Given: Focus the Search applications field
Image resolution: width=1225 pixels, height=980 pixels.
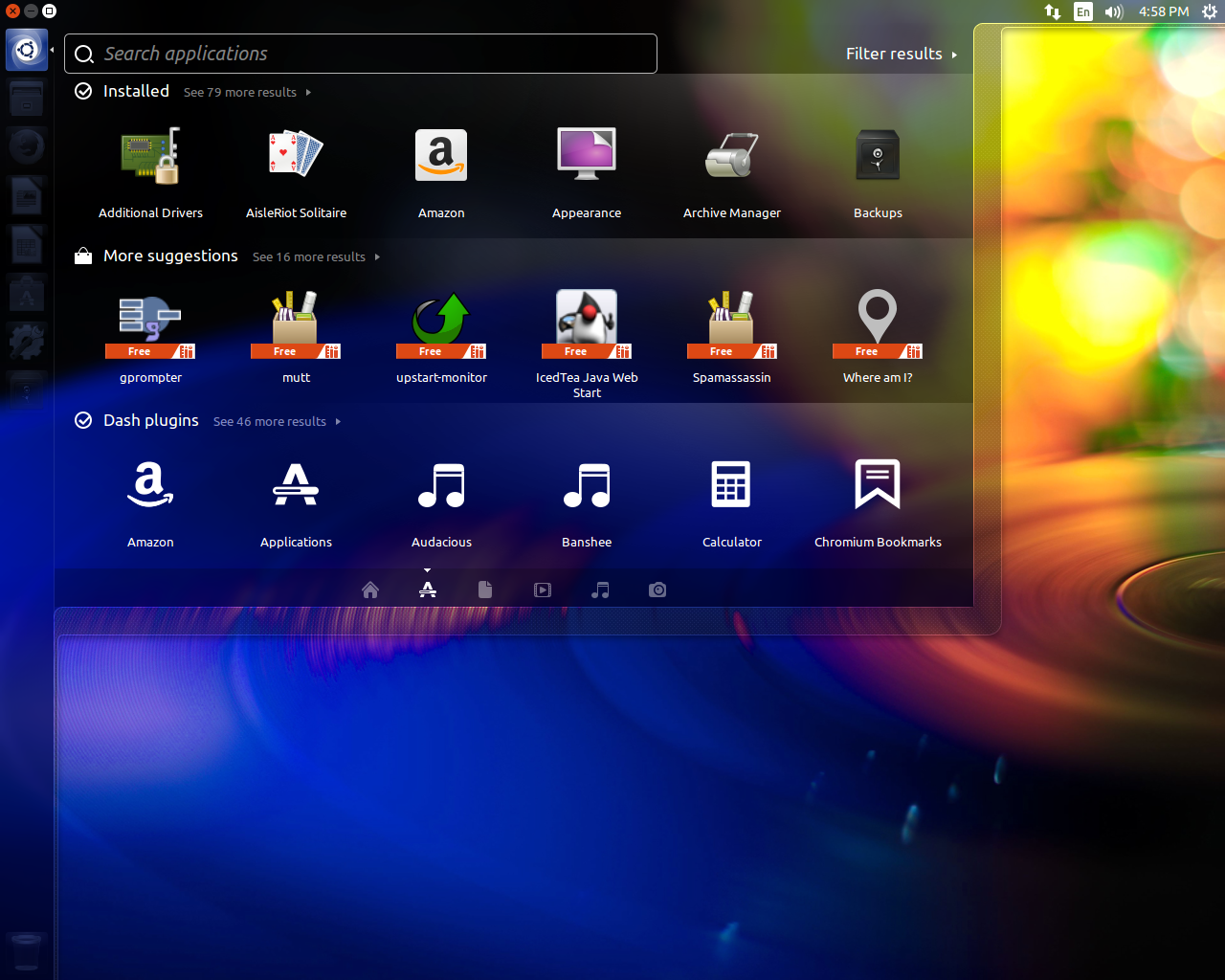Looking at the screenshot, I should 361,54.
